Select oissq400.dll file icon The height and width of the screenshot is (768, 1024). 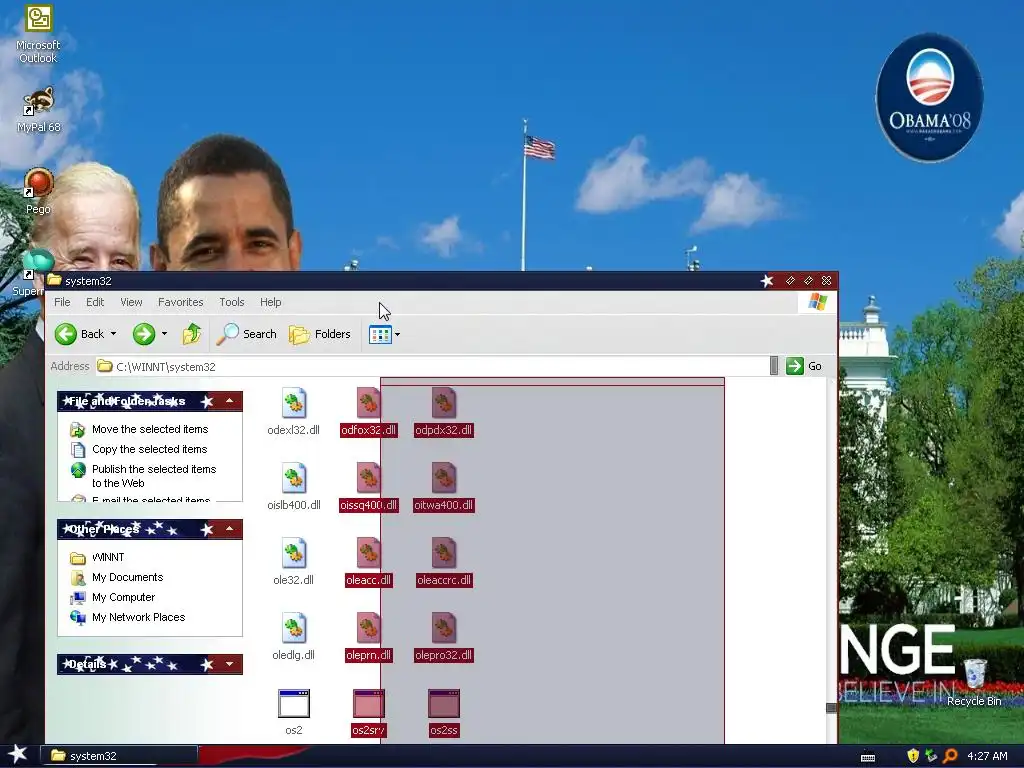click(x=368, y=477)
